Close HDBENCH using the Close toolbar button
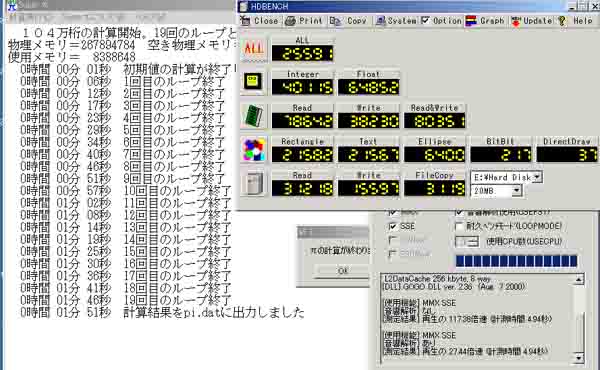 click(x=259, y=21)
